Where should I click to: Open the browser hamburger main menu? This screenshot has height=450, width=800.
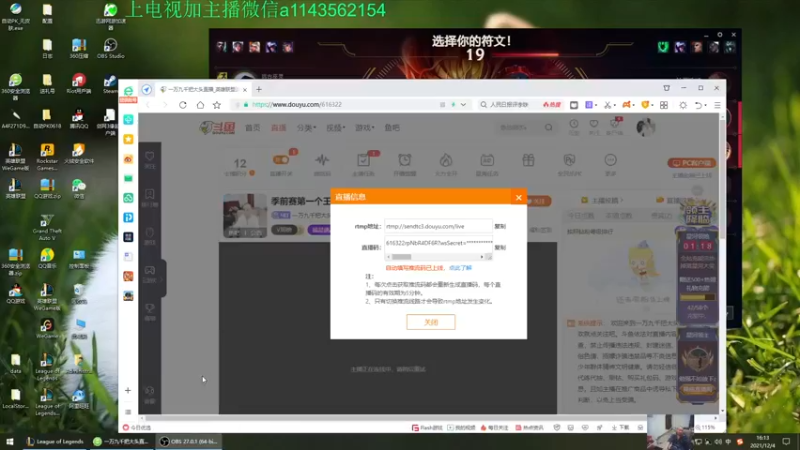(x=717, y=105)
